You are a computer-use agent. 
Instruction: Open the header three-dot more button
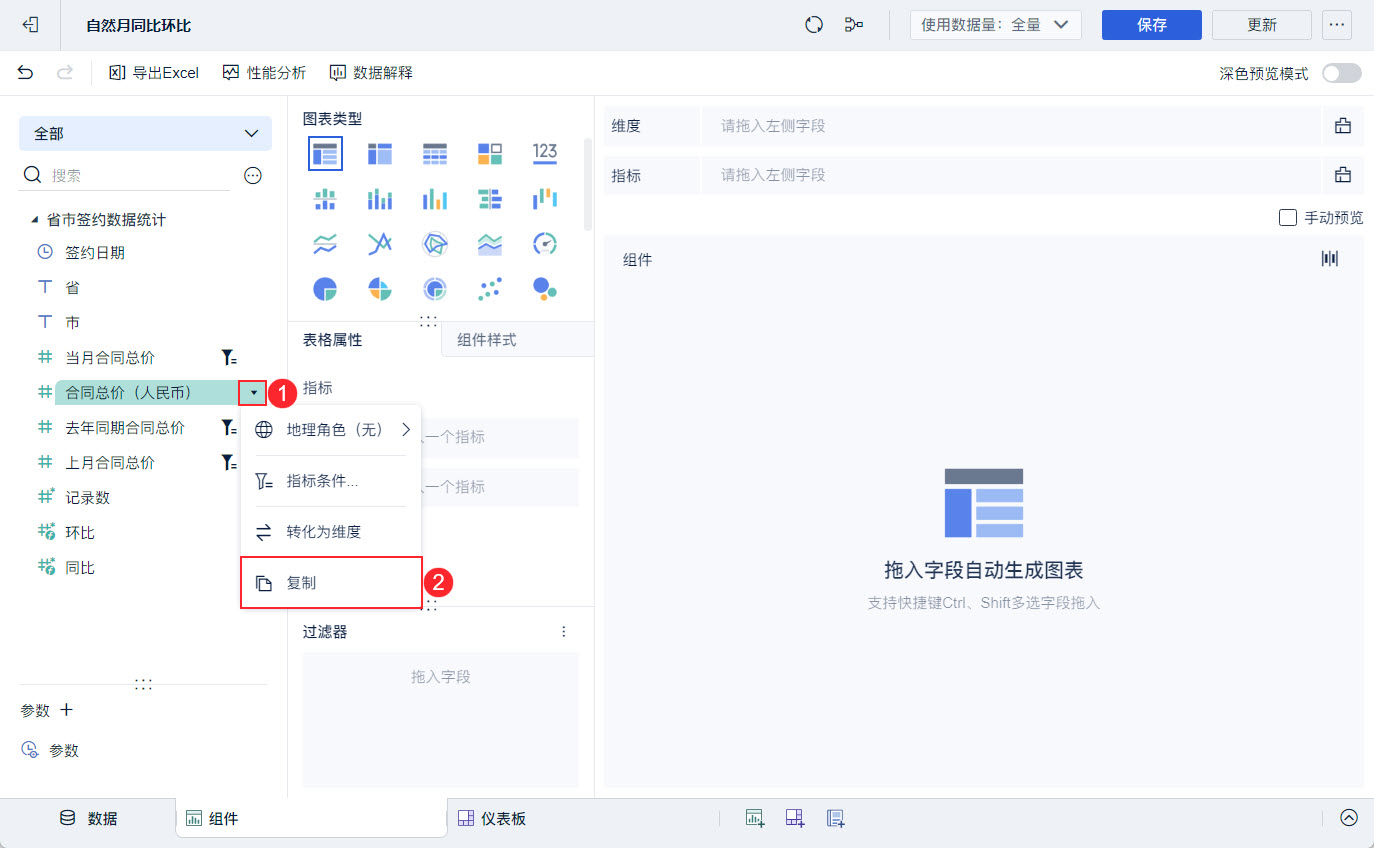click(1337, 25)
